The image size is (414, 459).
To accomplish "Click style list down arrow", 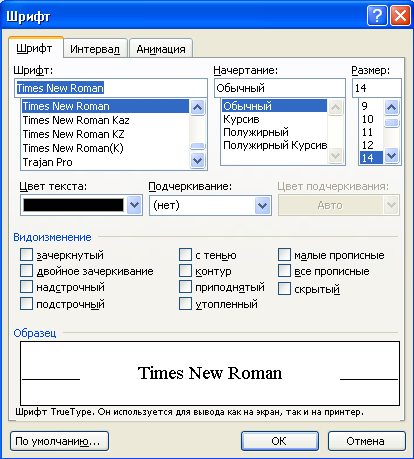I will (x=336, y=155).
